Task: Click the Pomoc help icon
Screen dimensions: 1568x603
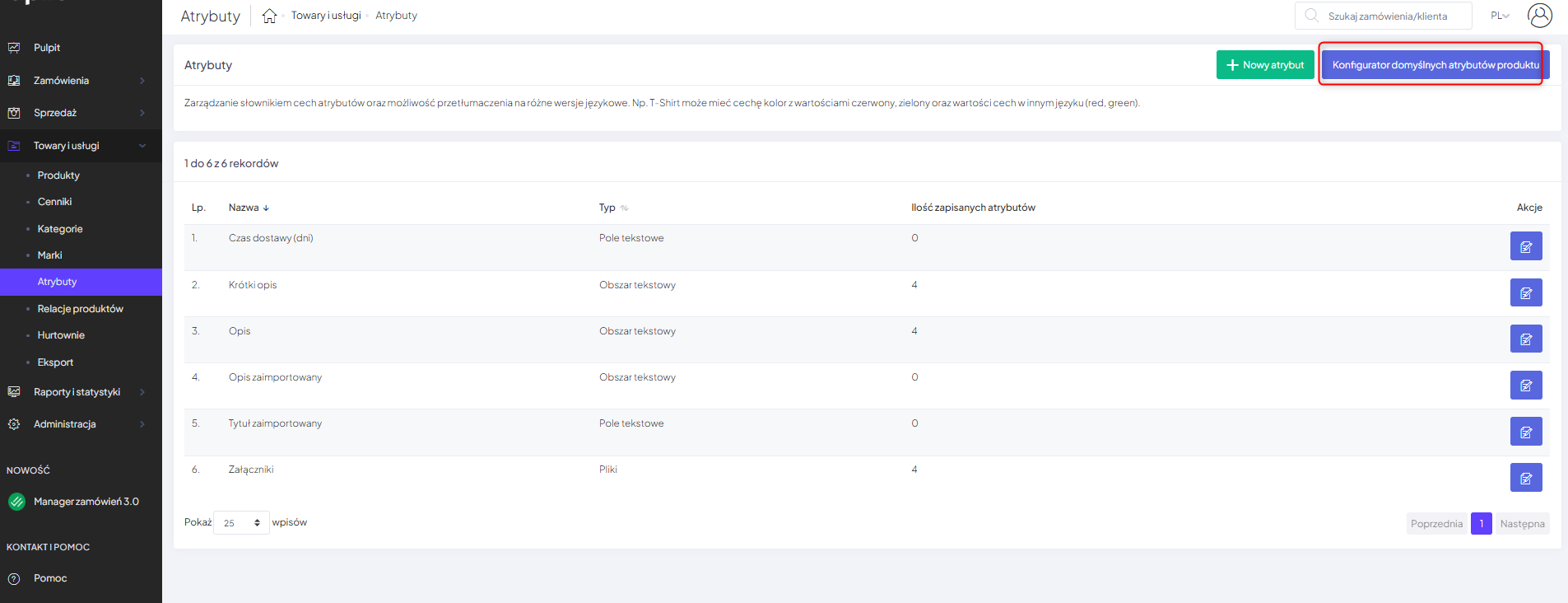Action: tap(14, 578)
